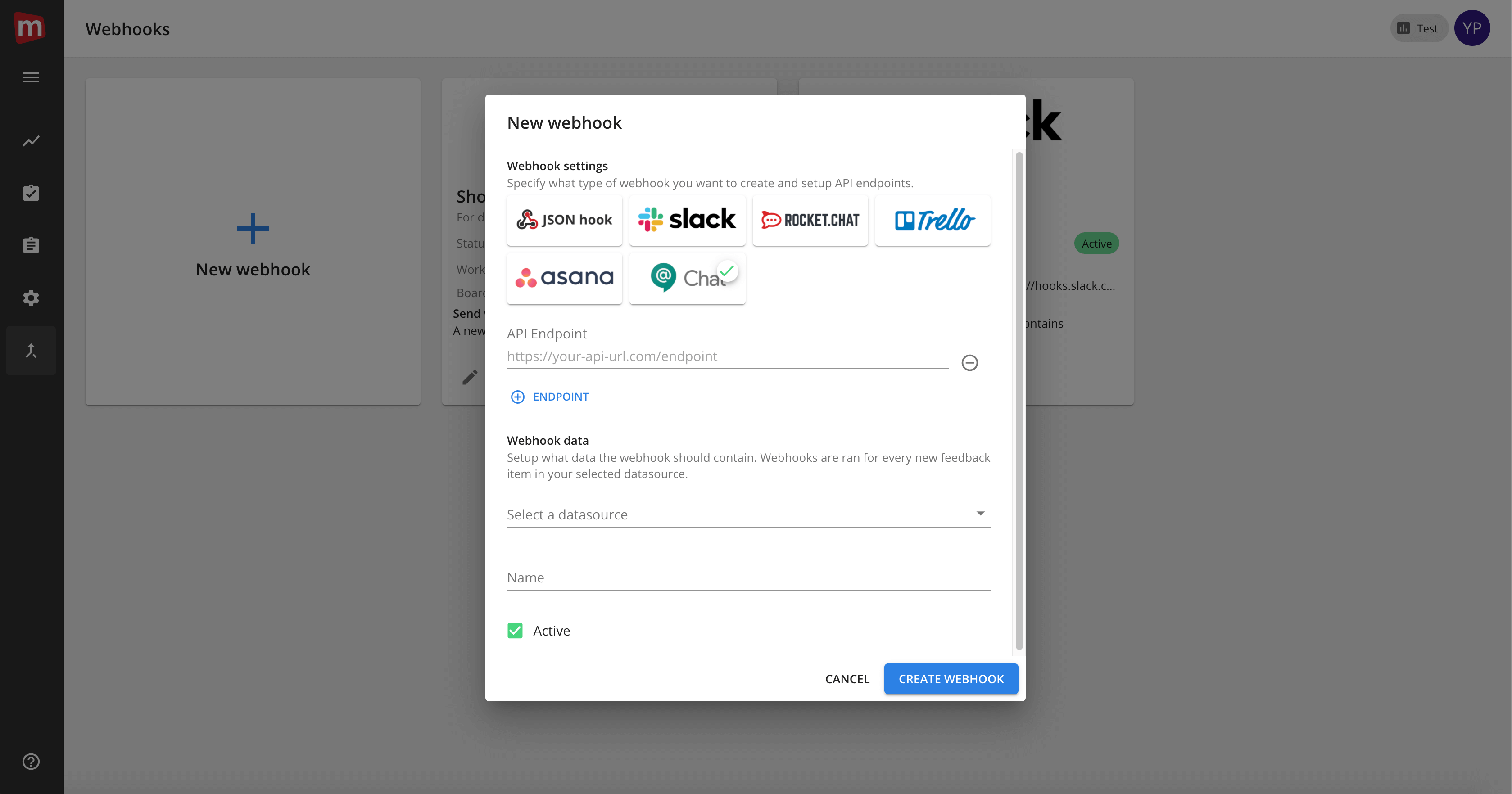1512x794 pixels.
Task: Click the settings gear icon in sidebar
Action: (x=31, y=298)
